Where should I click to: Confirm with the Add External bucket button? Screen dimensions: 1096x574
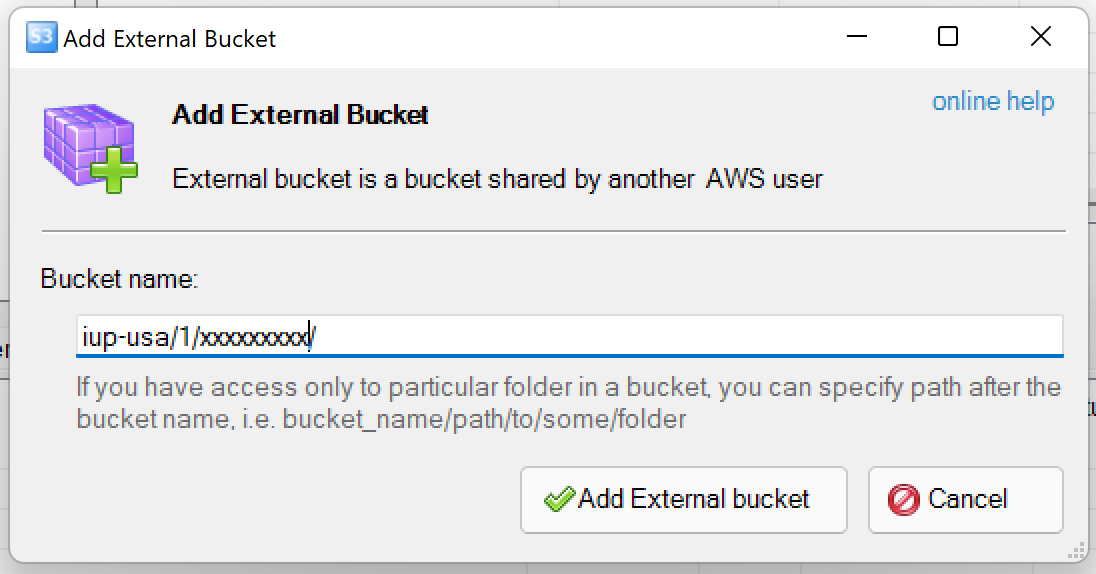[683, 499]
